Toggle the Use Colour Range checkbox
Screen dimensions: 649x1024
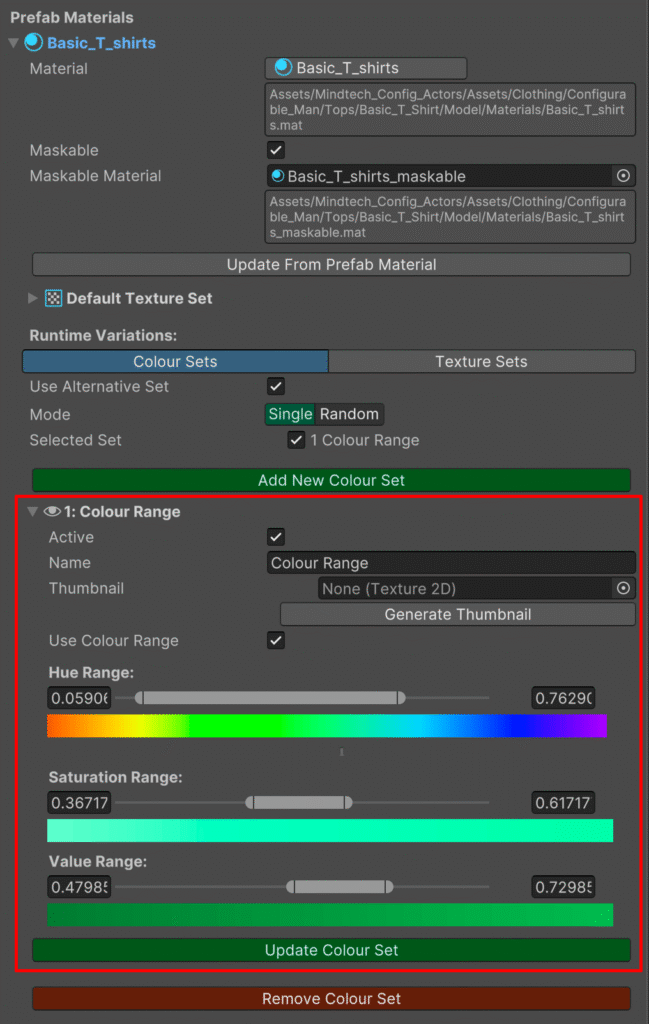click(277, 641)
